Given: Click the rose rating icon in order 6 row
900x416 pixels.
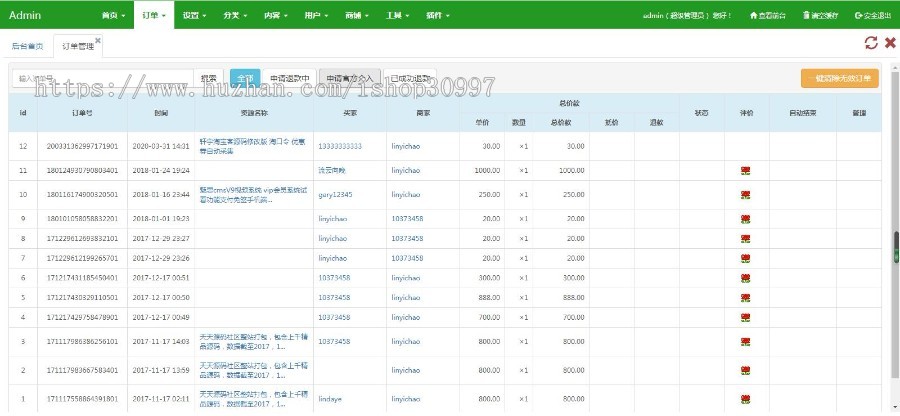Looking at the screenshot, I should point(746,278).
